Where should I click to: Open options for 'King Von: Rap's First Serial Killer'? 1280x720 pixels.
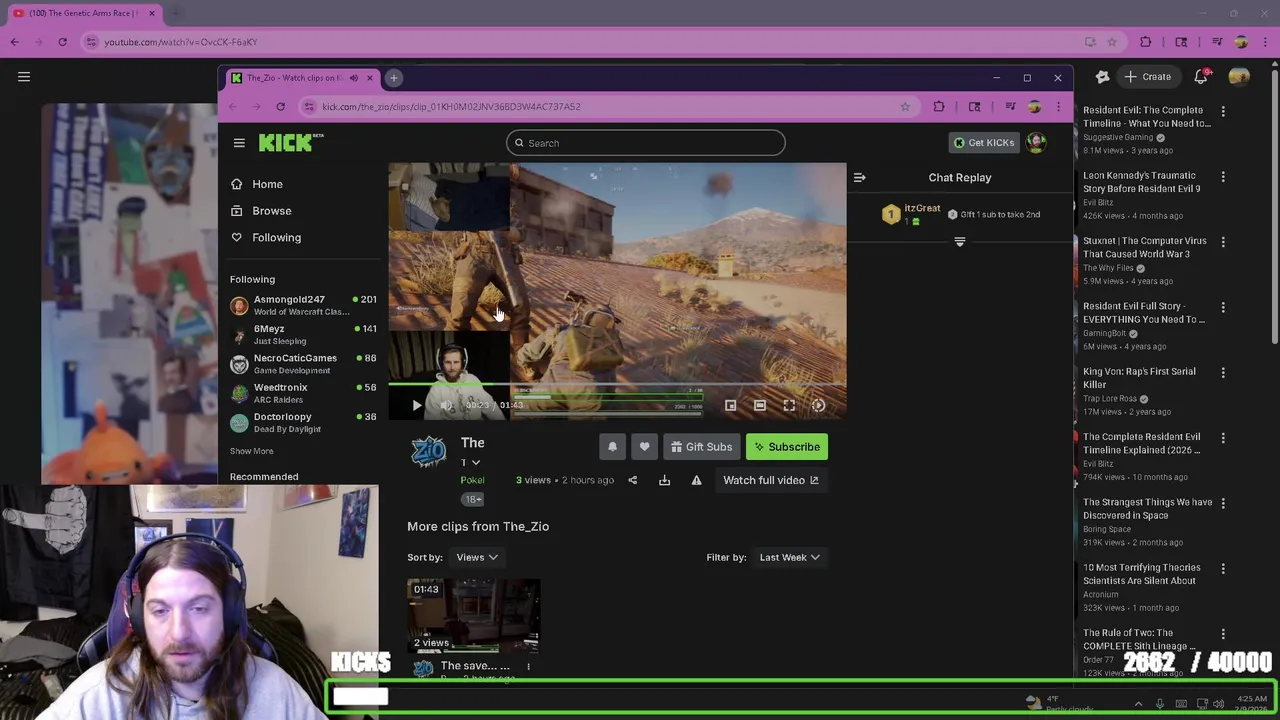1223,372
